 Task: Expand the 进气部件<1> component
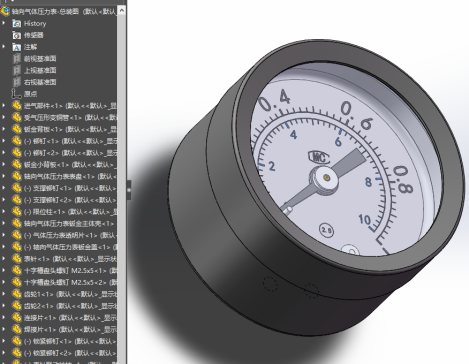4,105
